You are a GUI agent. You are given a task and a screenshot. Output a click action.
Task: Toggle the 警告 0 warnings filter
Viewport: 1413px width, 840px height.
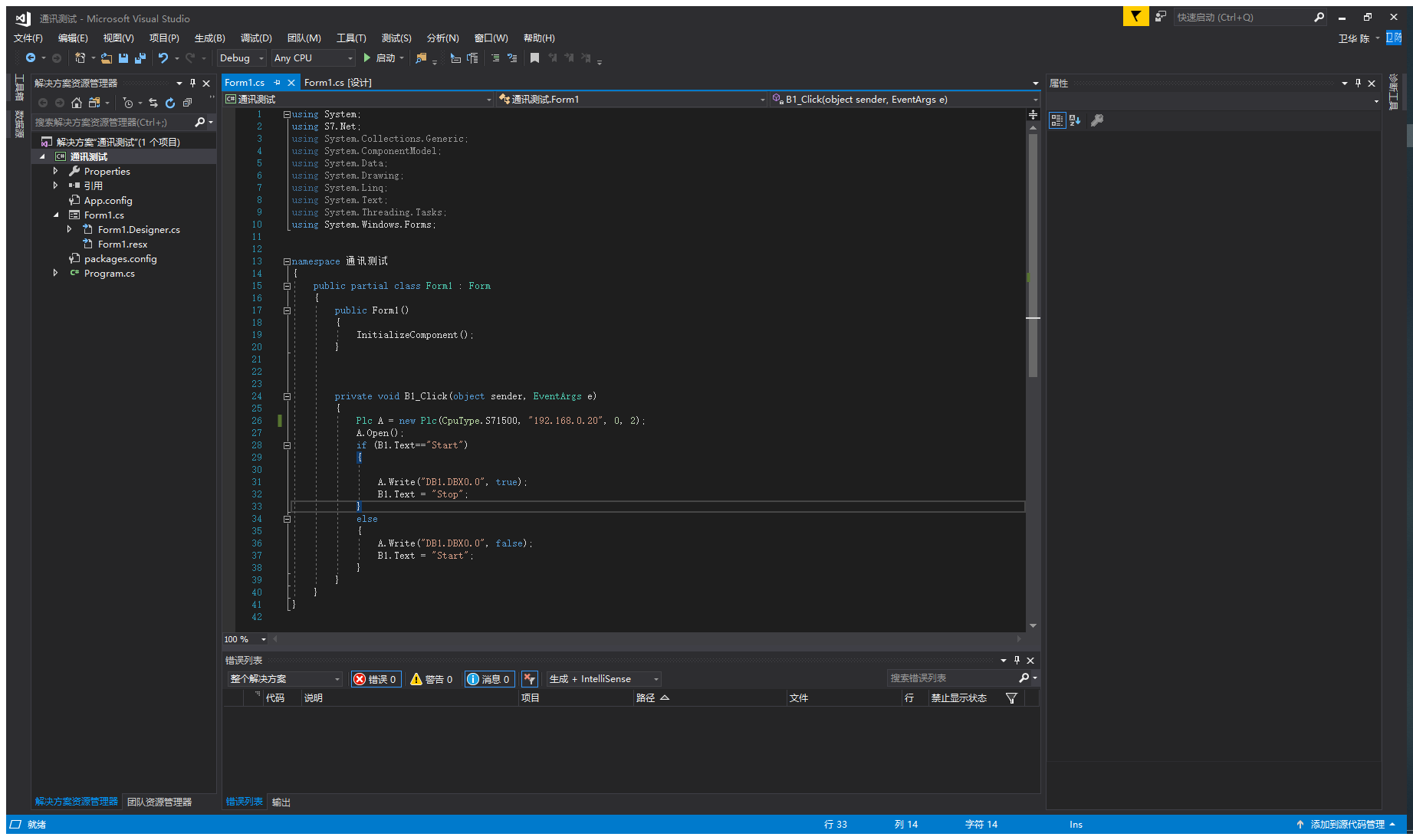tap(432, 679)
